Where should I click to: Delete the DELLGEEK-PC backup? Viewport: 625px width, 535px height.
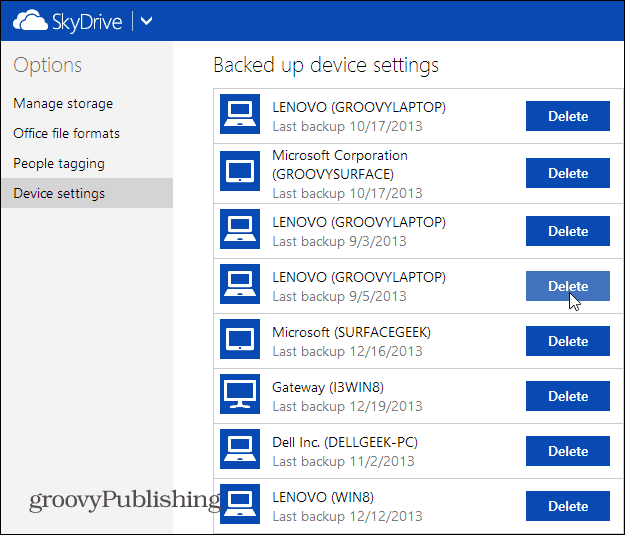[568, 451]
